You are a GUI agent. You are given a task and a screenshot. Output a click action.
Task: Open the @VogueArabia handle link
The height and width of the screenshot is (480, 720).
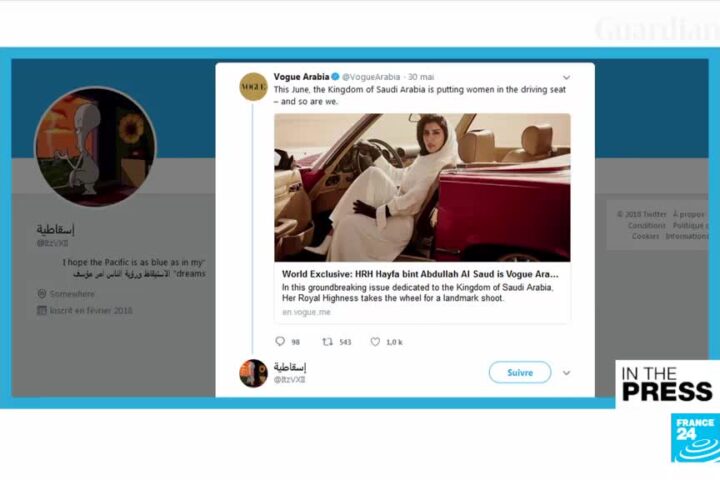pos(371,77)
